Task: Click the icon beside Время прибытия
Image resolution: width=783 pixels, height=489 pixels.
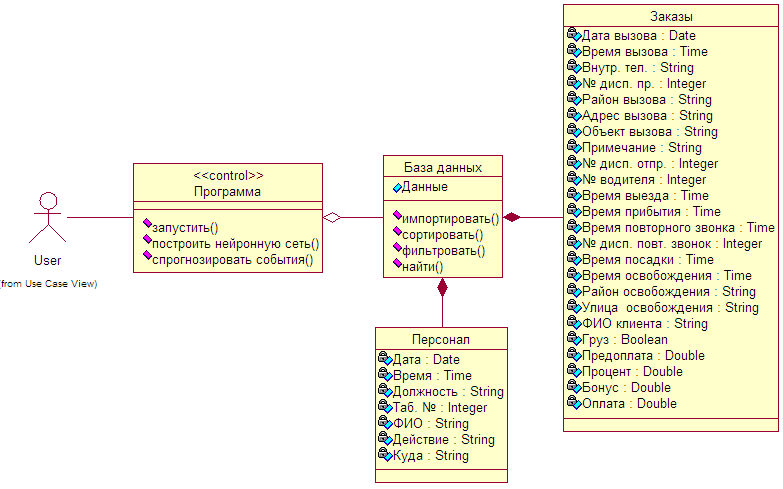Action: 574,211
